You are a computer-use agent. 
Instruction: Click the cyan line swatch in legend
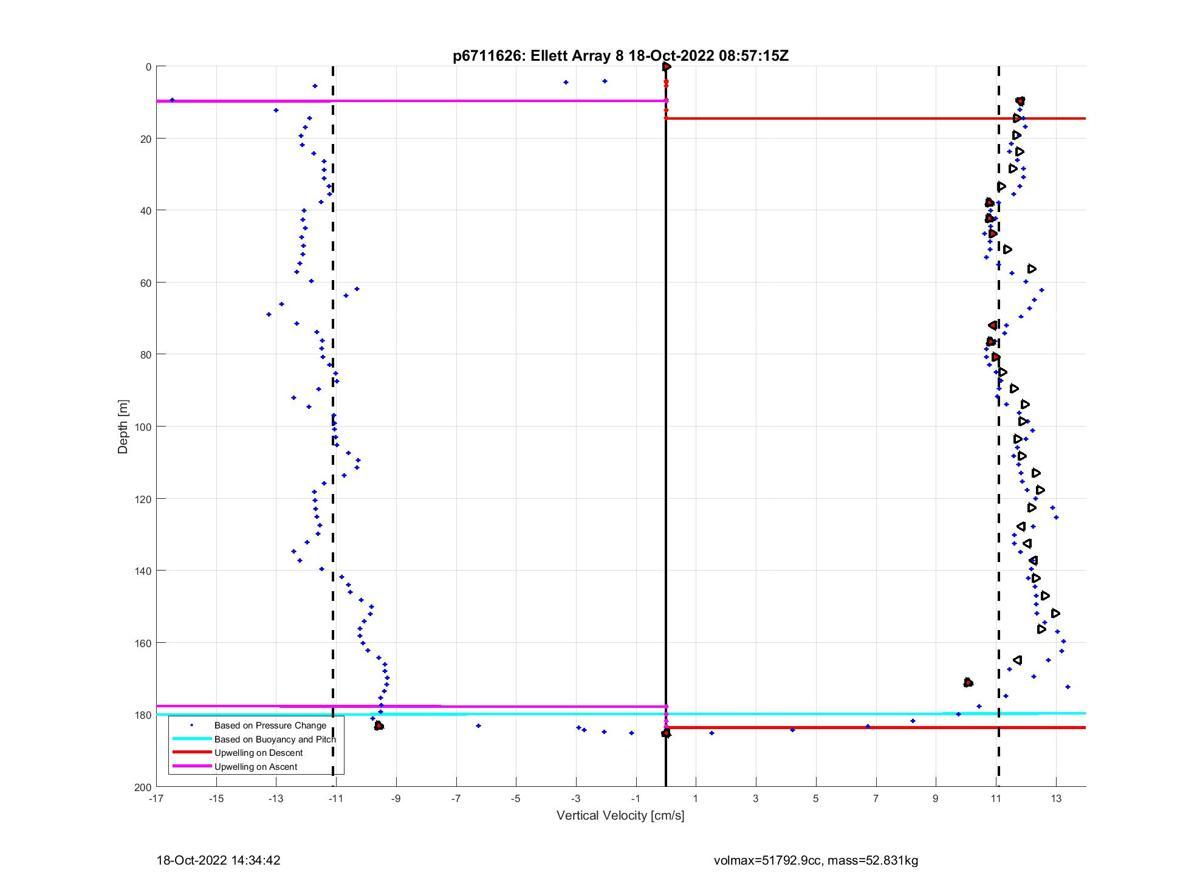pyautogui.click(x=192, y=739)
